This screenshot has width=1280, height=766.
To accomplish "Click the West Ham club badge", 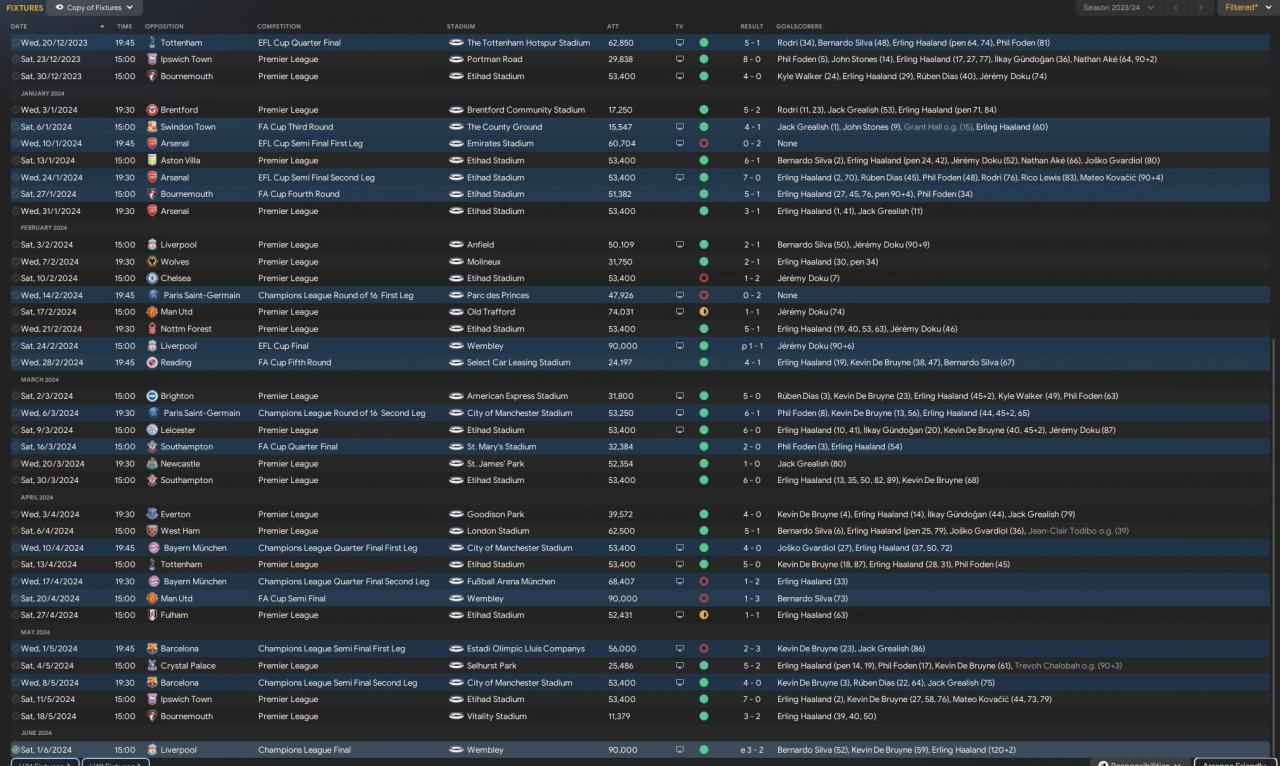I will point(152,531).
